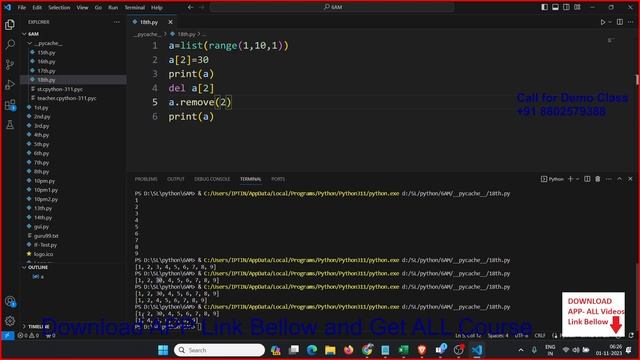Switch to the PORTS panel tab
This screenshot has width=640, height=360.
(x=278, y=179)
